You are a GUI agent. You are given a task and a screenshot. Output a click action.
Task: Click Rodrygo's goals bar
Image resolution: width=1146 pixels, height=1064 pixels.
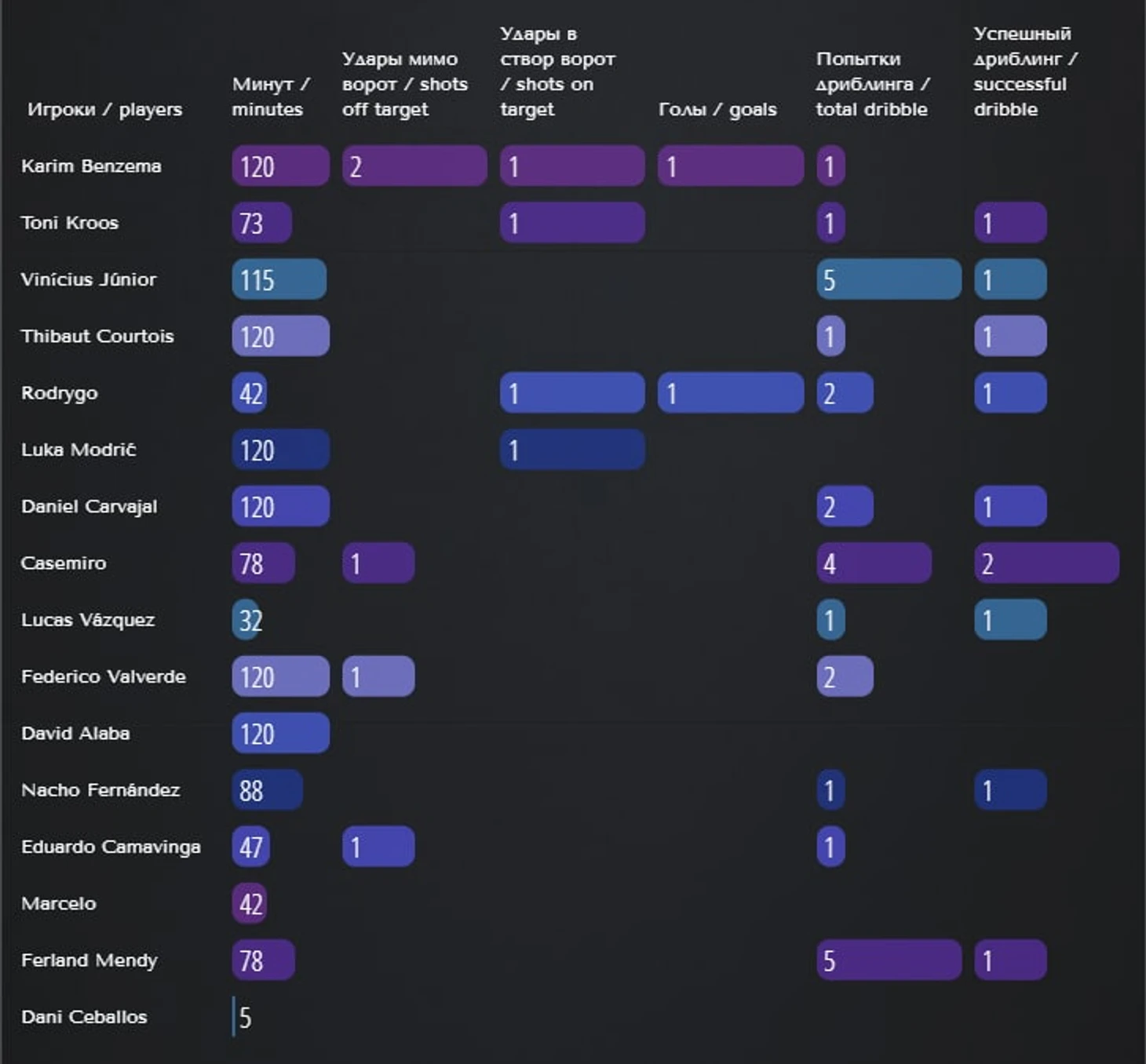click(x=730, y=393)
